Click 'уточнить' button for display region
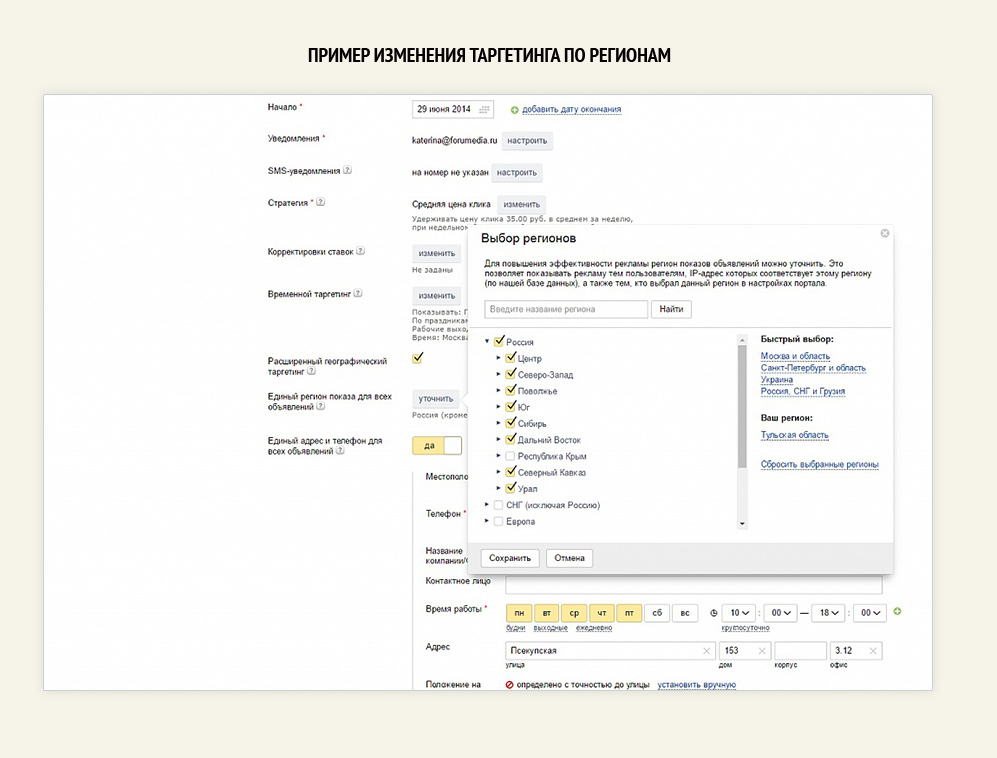997x758 pixels. 436,399
